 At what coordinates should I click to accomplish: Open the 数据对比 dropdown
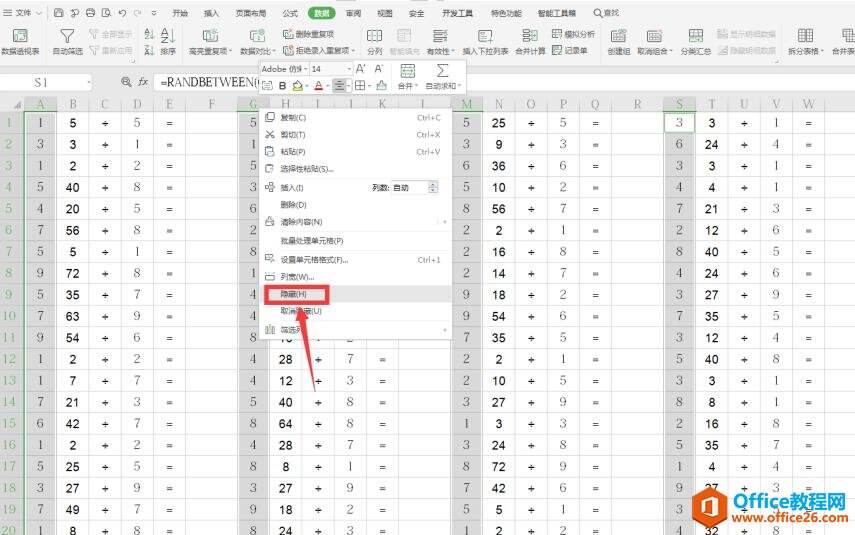click(257, 42)
